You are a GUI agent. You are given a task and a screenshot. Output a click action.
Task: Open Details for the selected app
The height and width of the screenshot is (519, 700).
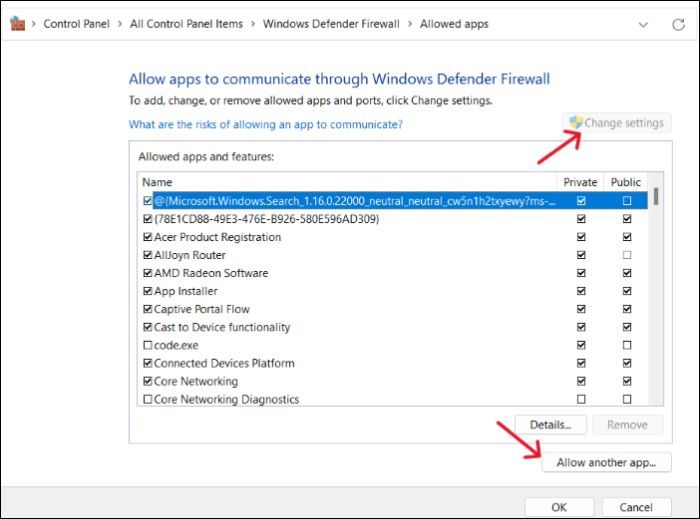click(550, 425)
